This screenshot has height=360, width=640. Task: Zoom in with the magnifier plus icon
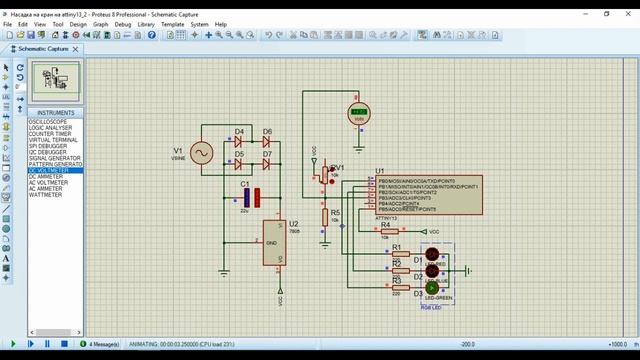[219, 35]
